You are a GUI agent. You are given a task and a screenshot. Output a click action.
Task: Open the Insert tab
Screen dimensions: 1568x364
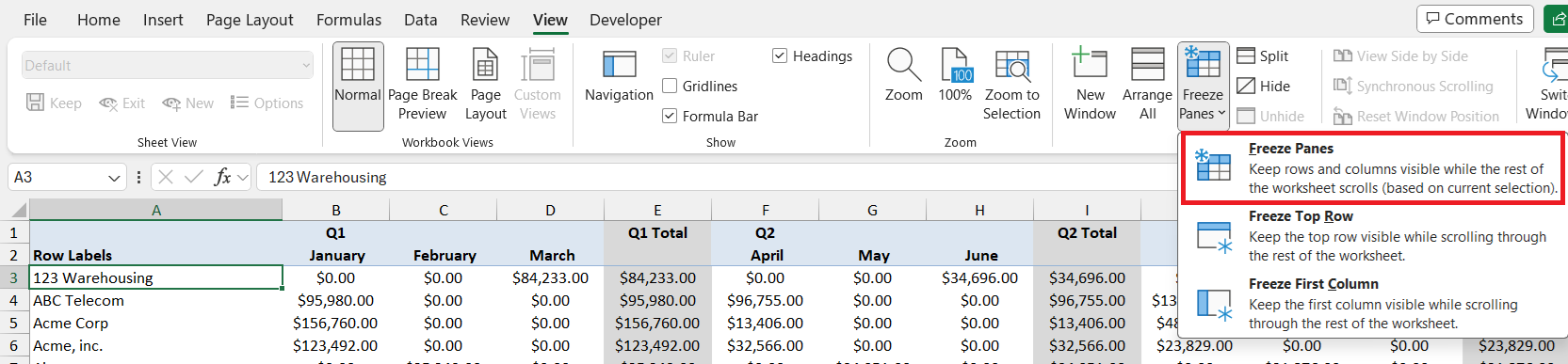coord(163,20)
